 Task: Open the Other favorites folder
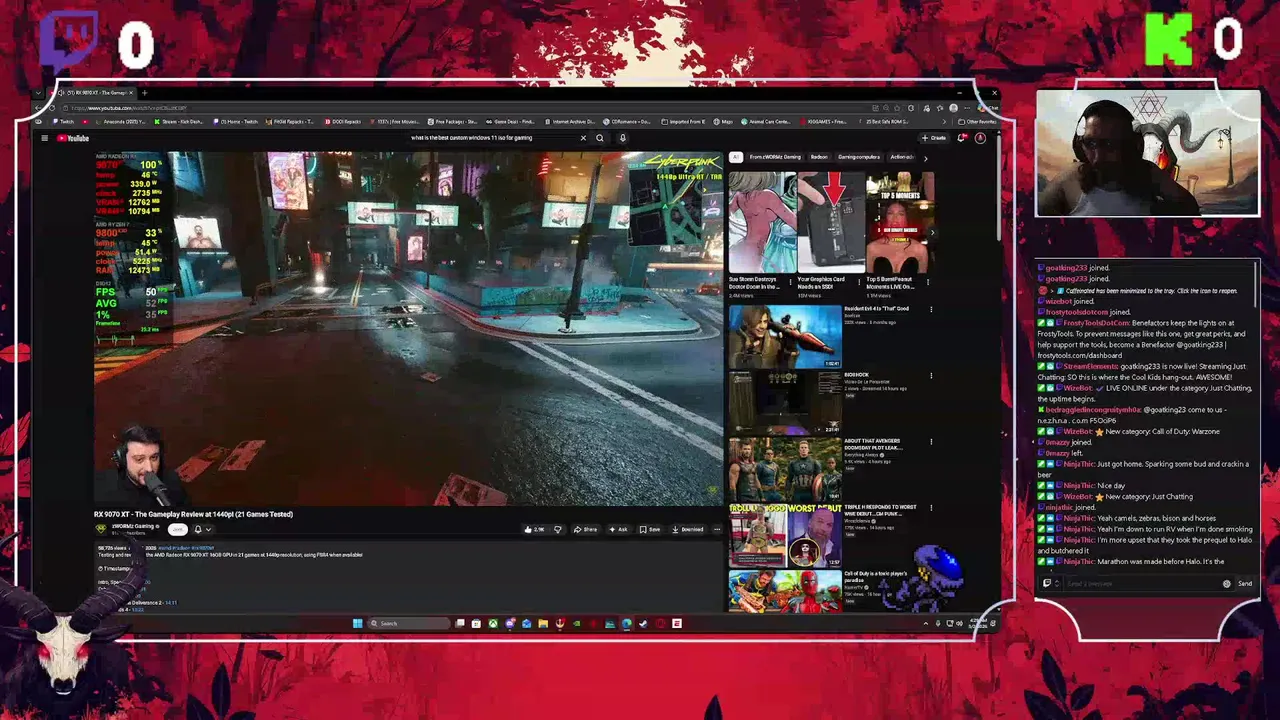coord(976,121)
